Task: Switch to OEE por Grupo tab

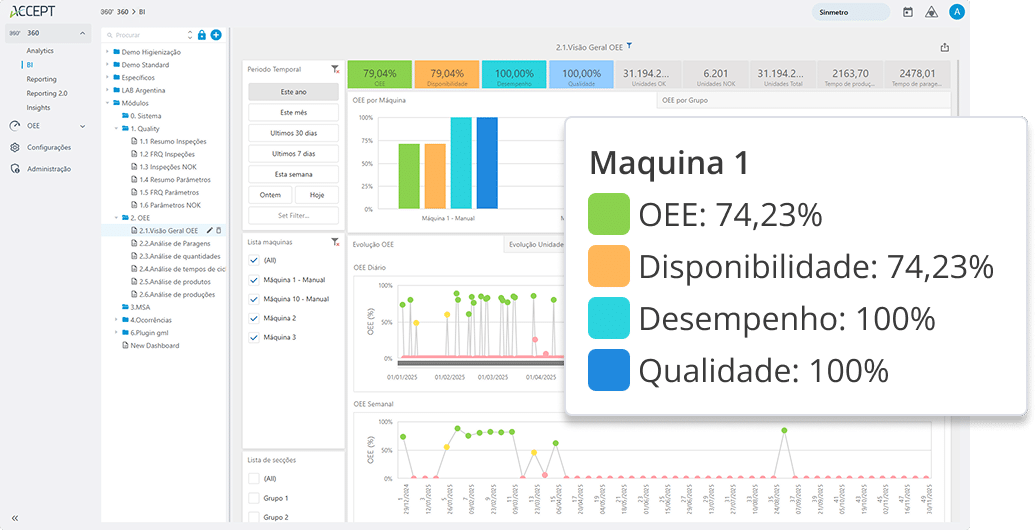Action: point(686,100)
